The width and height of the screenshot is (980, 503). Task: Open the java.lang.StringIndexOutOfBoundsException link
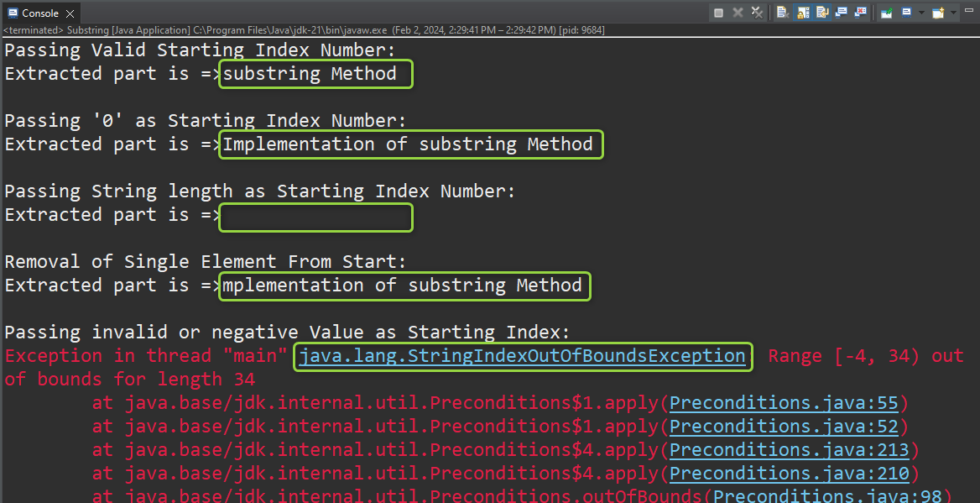pyautogui.click(x=522, y=356)
